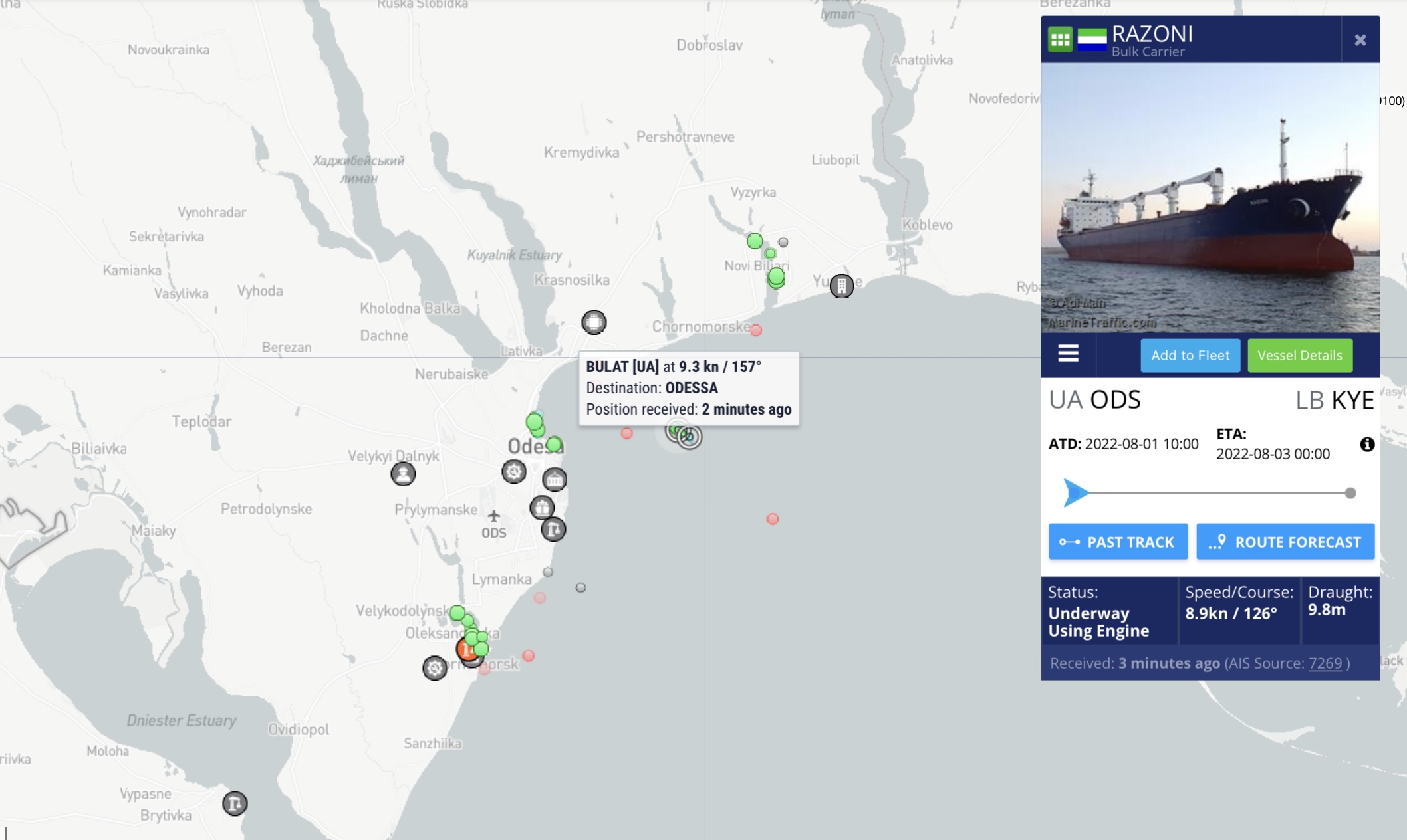
Task: Open the green grid icon beside RAZONI
Action: (1060, 39)
